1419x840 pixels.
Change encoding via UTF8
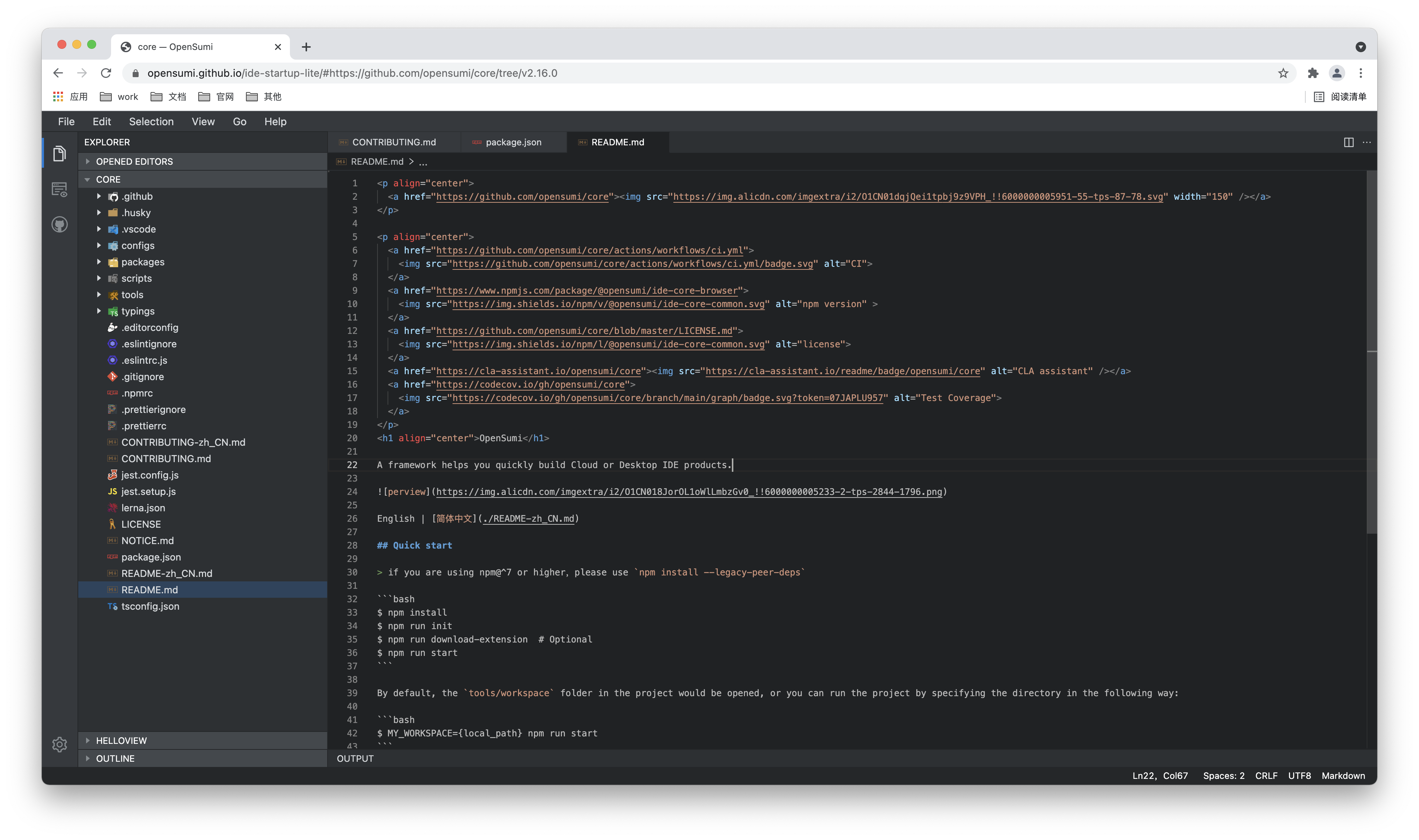click(x=1300, y=776)
